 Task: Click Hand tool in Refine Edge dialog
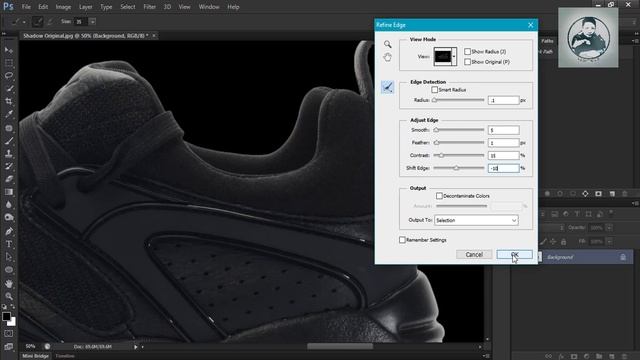point(387,57)
